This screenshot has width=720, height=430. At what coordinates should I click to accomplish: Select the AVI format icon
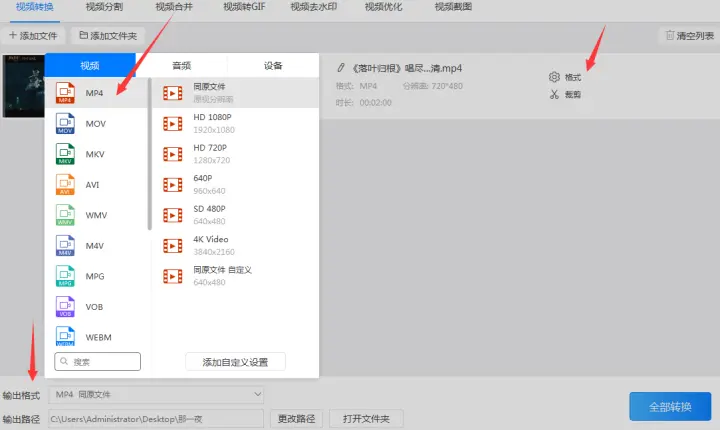pyautogui.click(x=65, y=185)
